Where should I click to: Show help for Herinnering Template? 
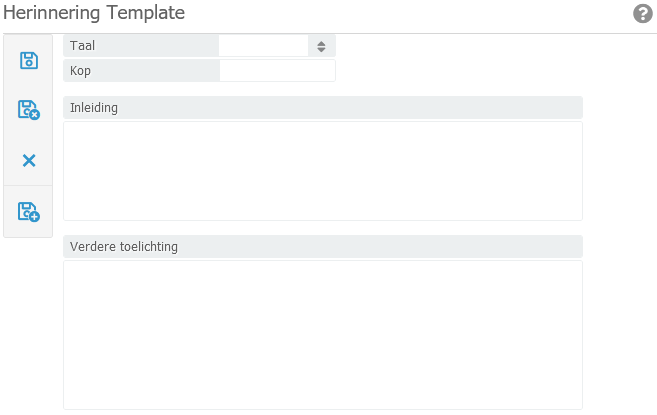tap(643, 14)
